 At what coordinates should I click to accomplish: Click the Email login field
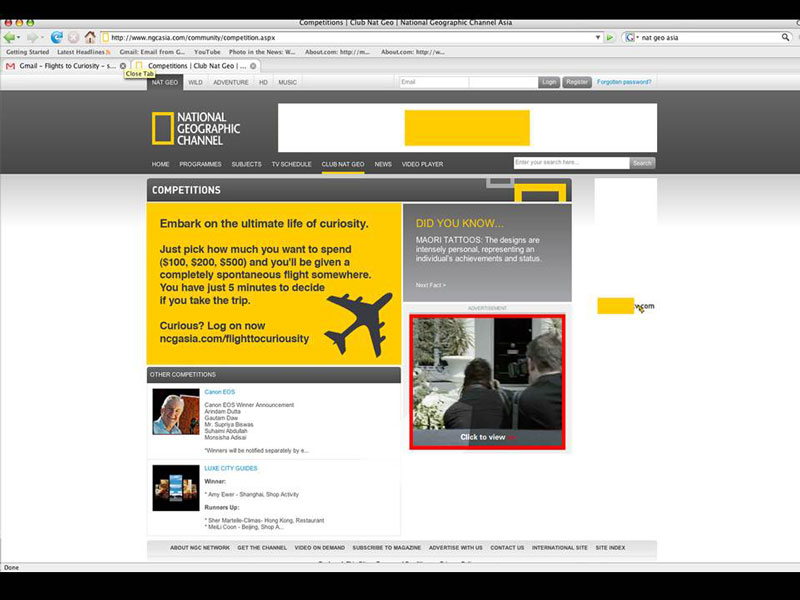click(433, 82)
